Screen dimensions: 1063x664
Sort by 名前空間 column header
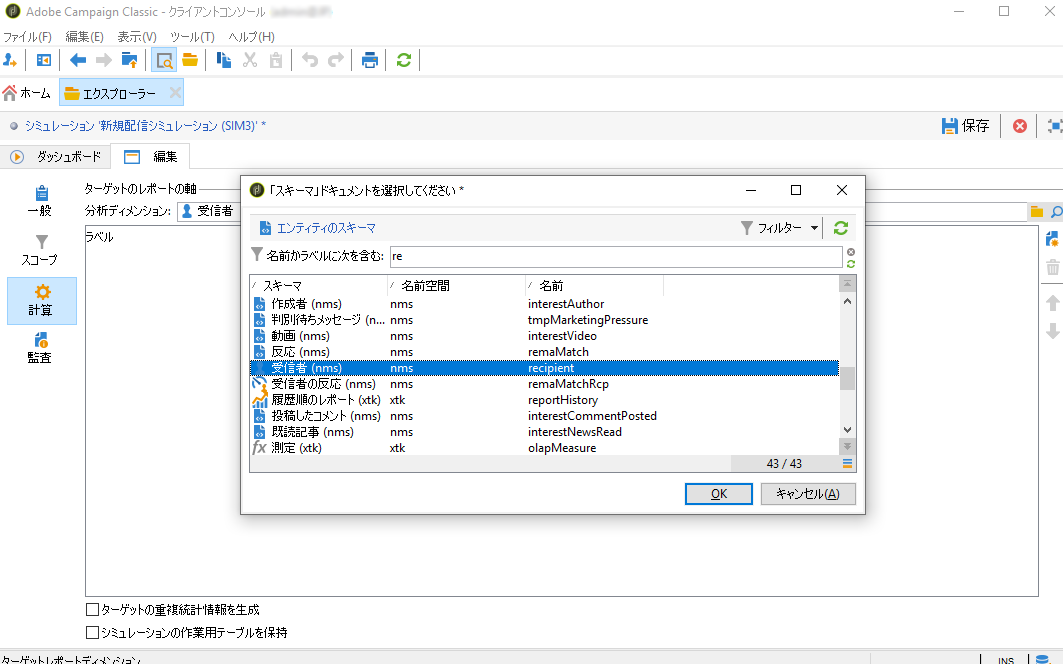[457, 286]
